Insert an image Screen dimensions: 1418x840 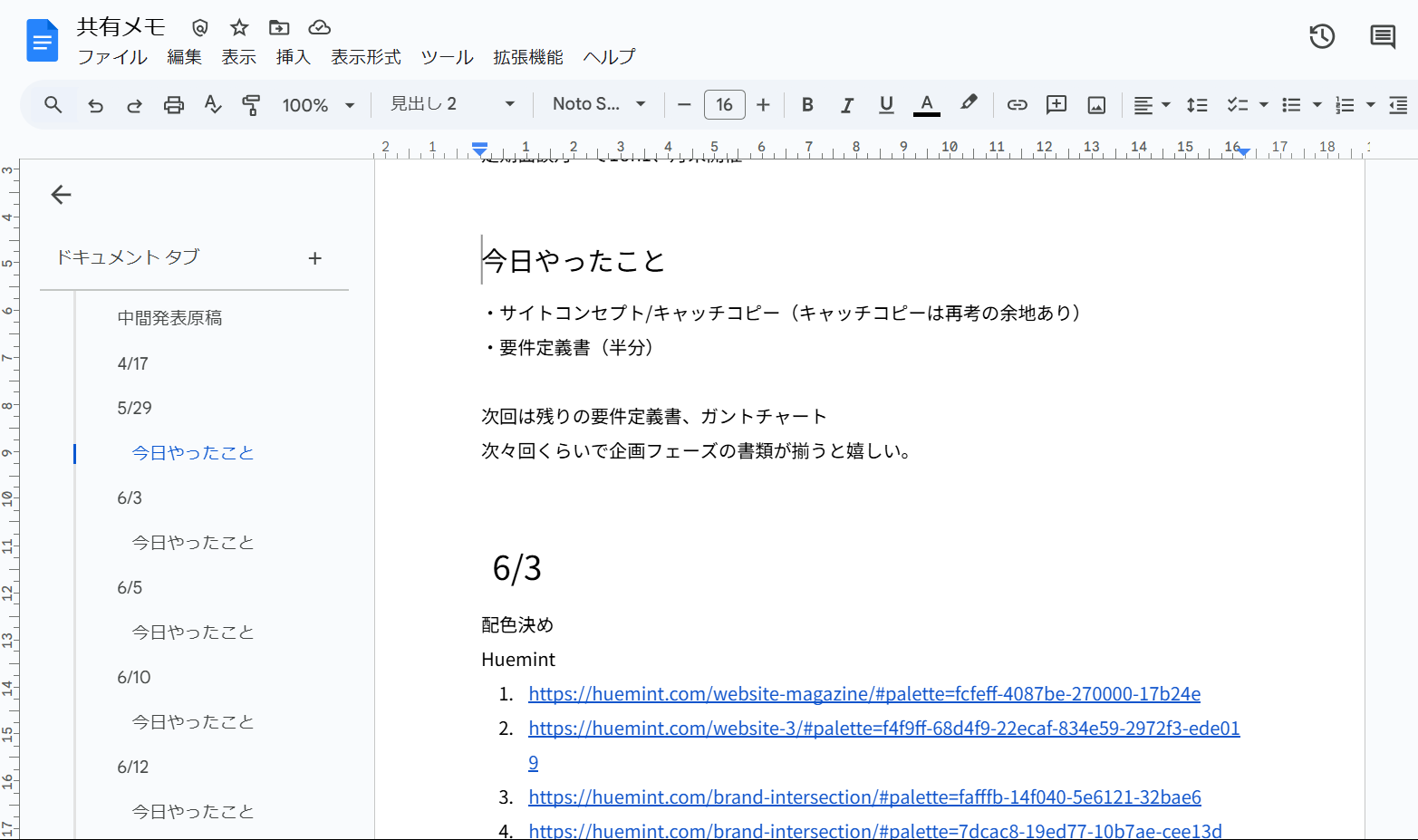pos(1096,105)
